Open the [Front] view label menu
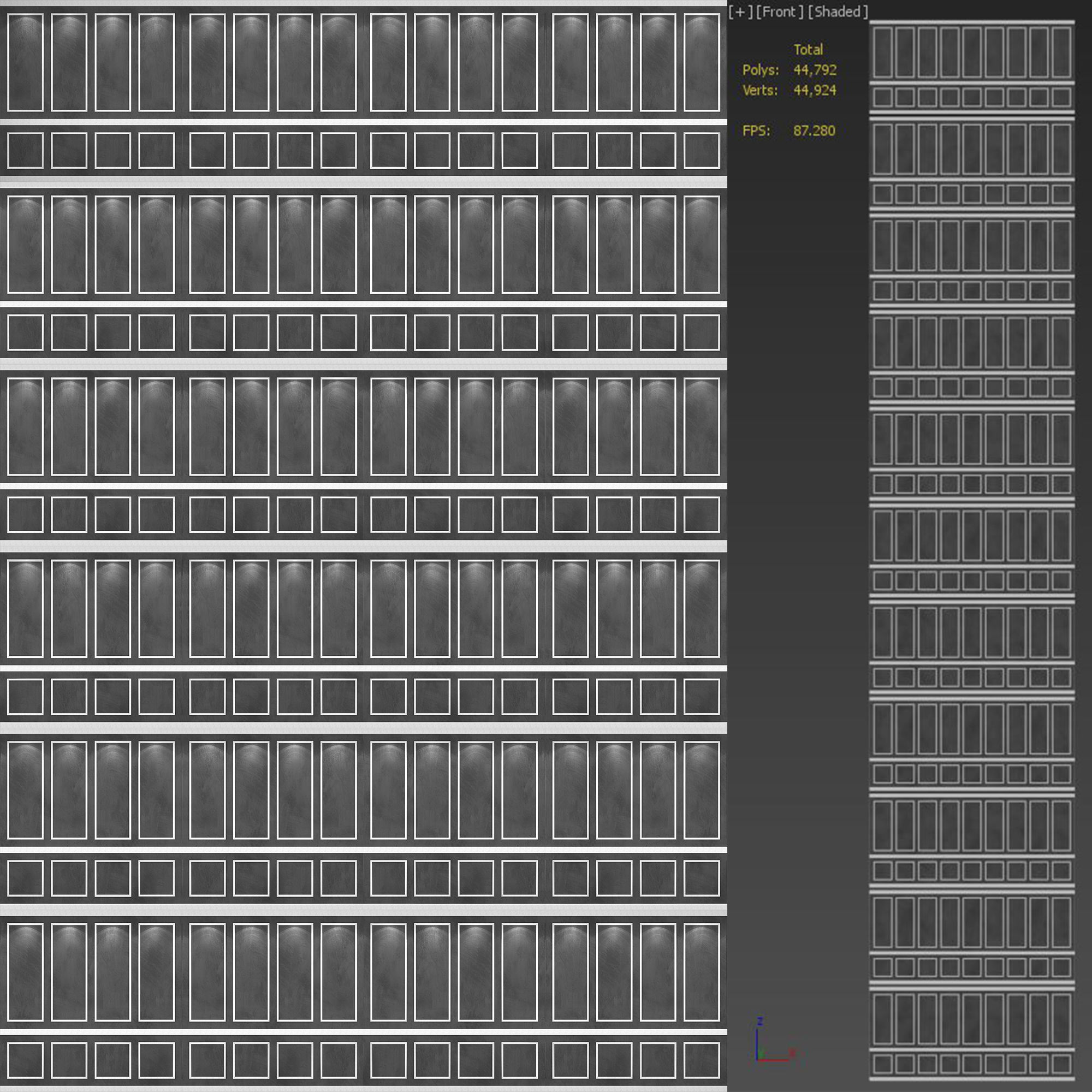 pos(780,12)
